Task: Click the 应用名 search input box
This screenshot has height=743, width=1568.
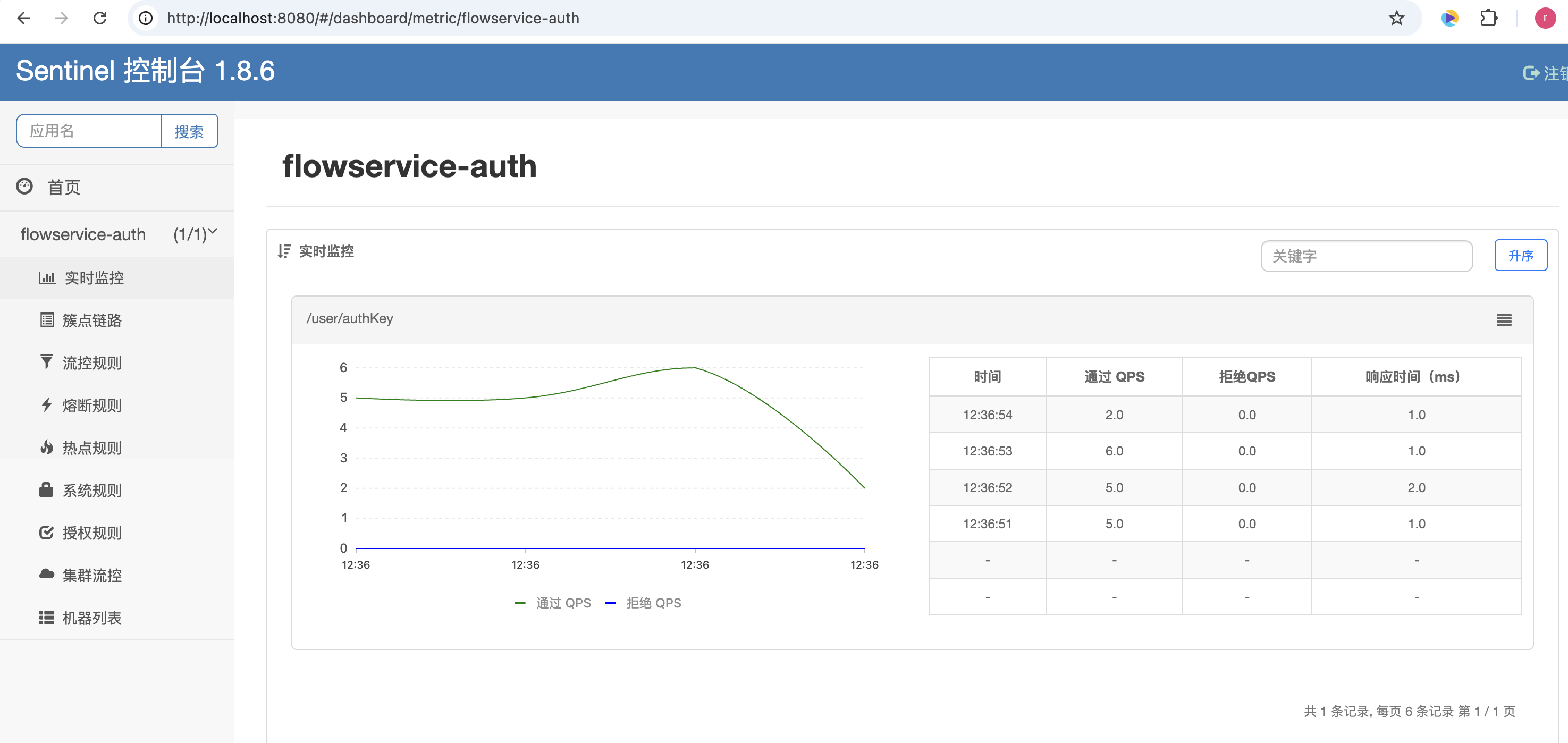Action: 89,131
